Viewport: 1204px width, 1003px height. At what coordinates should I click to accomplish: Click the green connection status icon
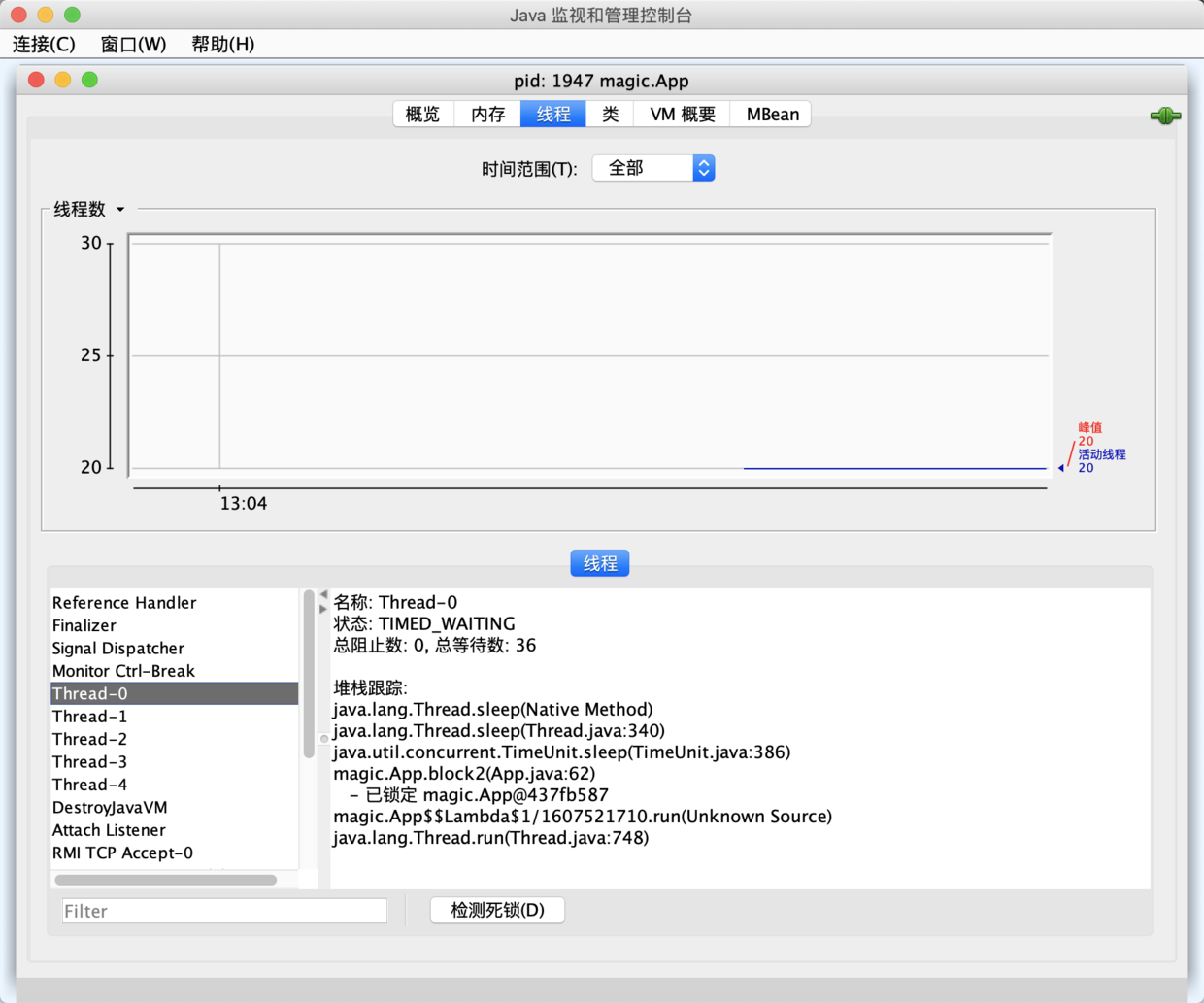click(x=1165, y=116)
